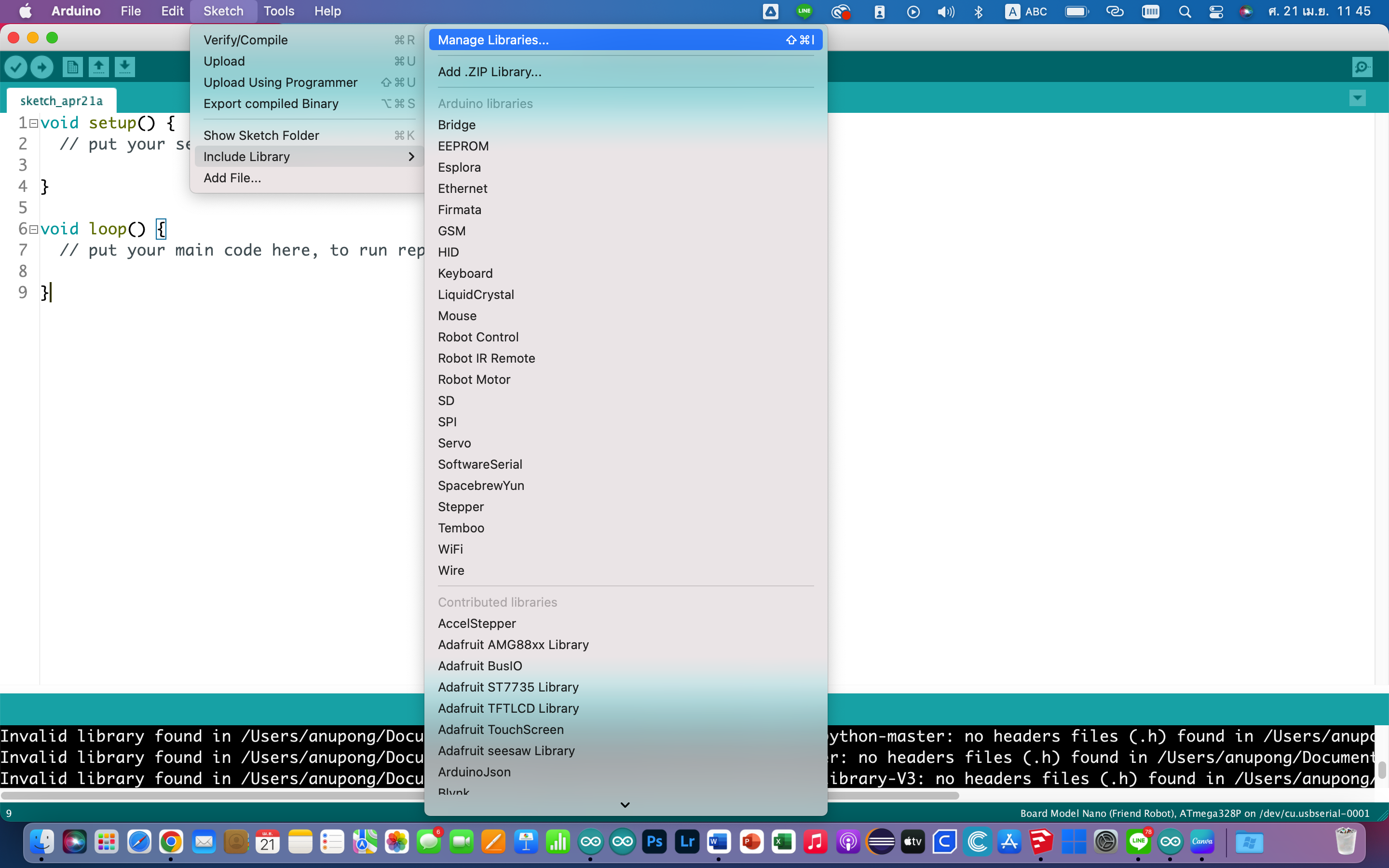Include the Keyboard library

point(626,273)
